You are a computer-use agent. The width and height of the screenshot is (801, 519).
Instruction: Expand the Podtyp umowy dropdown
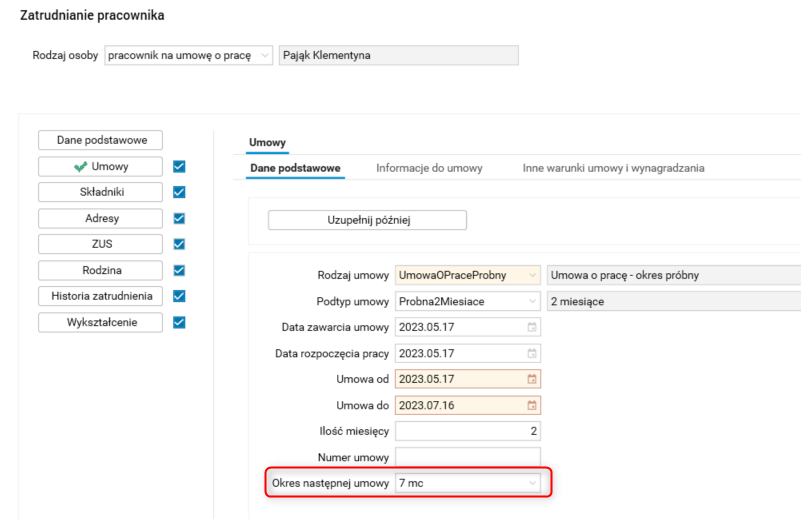tap(532, 301)
